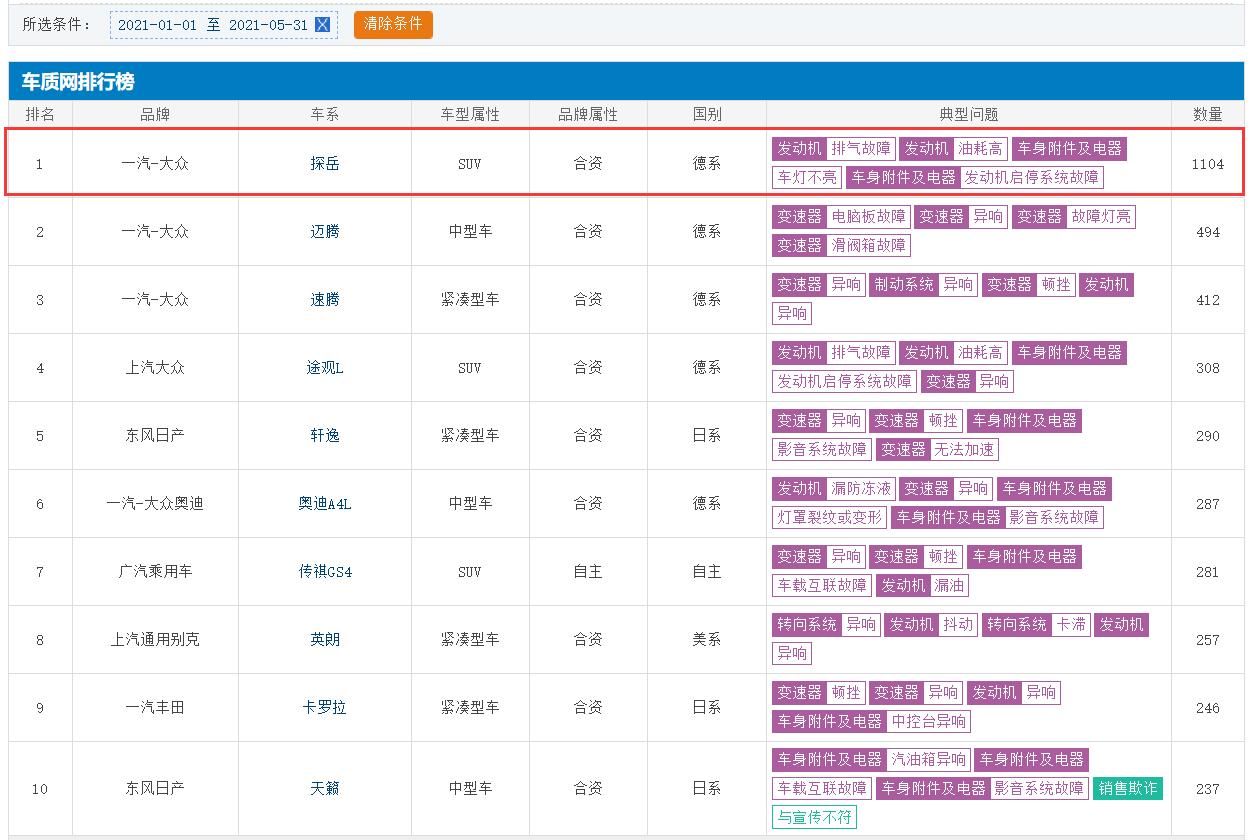
Task: Click 油耗高 tag in the 途观L row
Action: 980,353
